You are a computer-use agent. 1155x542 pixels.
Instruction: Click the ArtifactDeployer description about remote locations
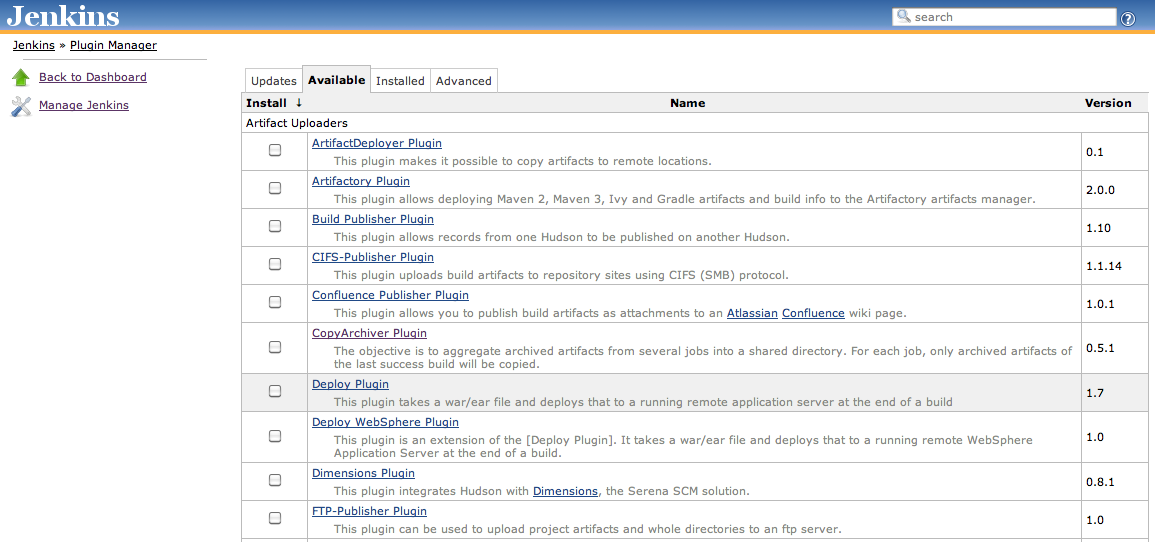522,161
